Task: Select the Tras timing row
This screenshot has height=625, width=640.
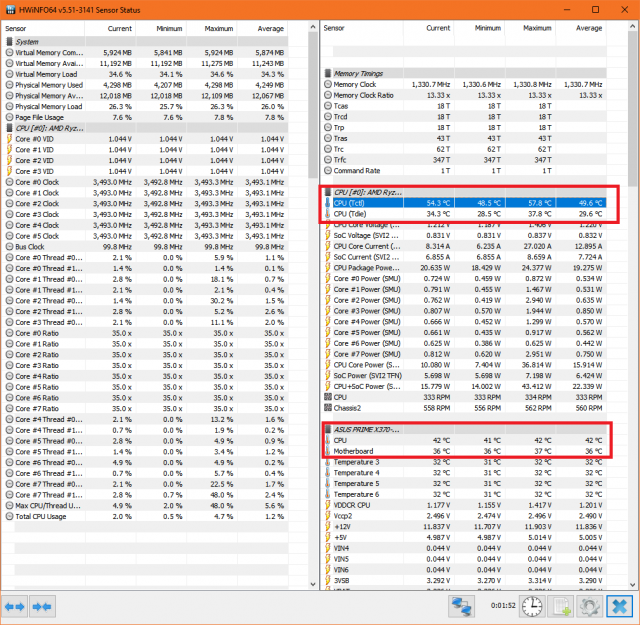Action: tap(464, 138)
